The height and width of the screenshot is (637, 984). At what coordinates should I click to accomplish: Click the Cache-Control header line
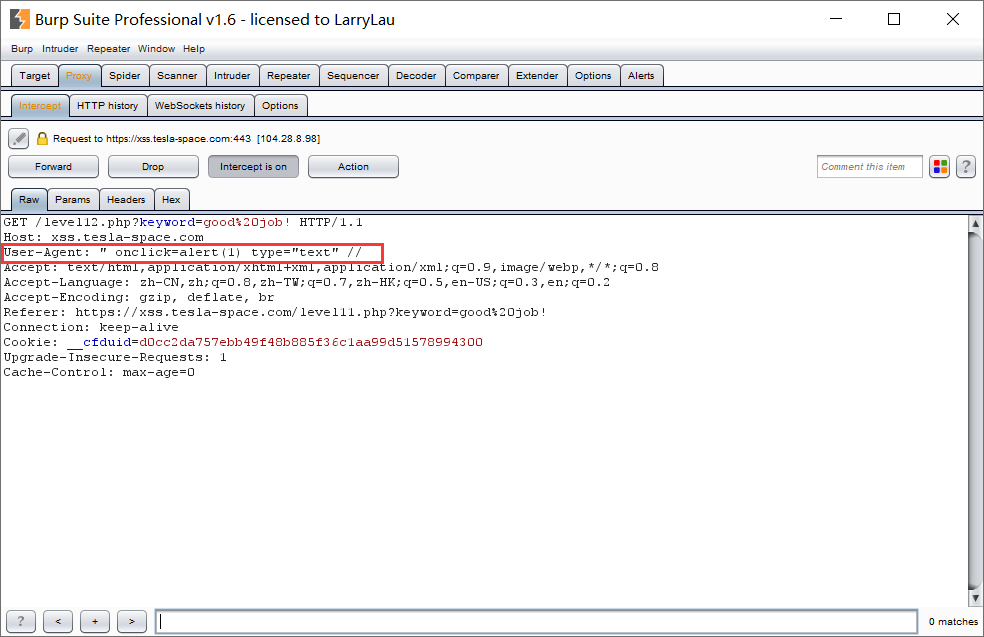click(x=99, y=373)
